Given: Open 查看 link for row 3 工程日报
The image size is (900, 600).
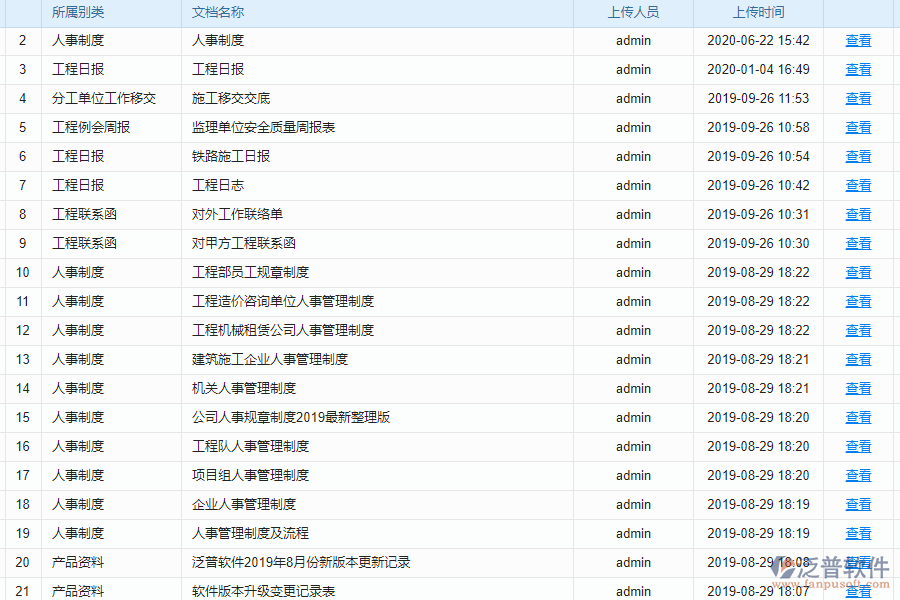Looking at the screenshot, I should point(859,69).
